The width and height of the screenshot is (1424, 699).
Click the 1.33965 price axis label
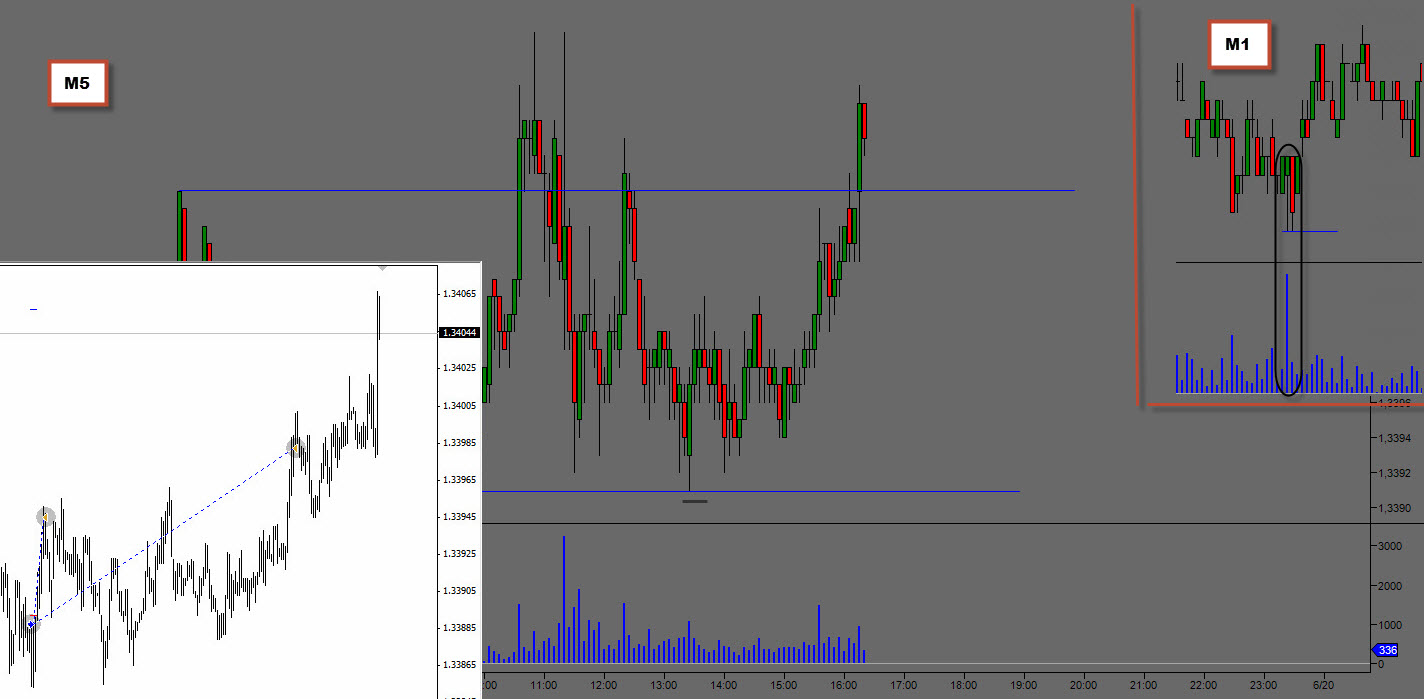click(459, 480)
